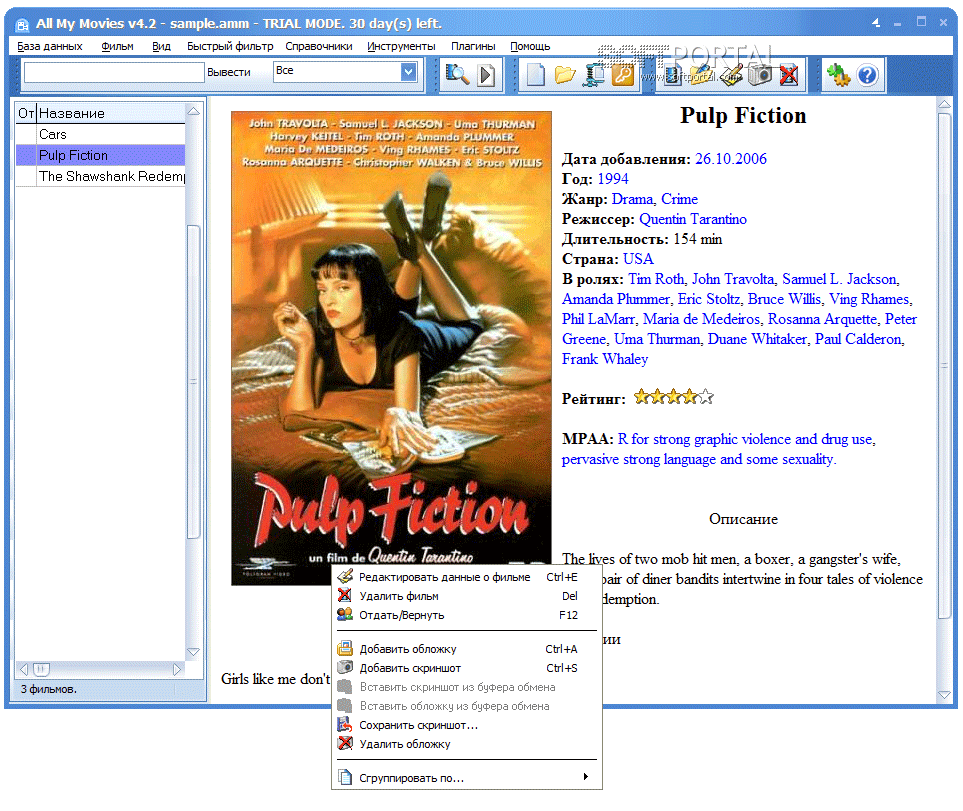The image size is (963, 811).
Task: Click the details pane vertical scrollbar thumb
Action: point(945,365)
